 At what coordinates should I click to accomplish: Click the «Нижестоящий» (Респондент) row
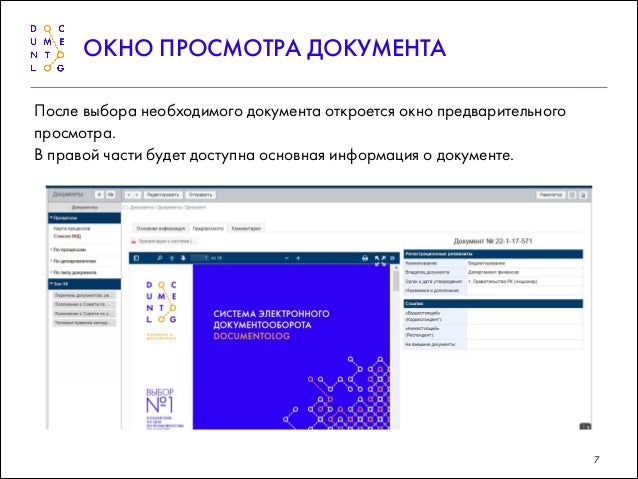(x=493, y=332)
